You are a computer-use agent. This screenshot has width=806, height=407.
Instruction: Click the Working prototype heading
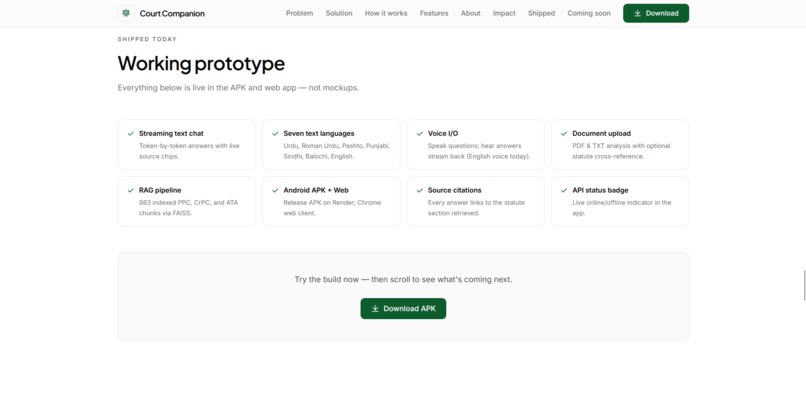point(201,64)
